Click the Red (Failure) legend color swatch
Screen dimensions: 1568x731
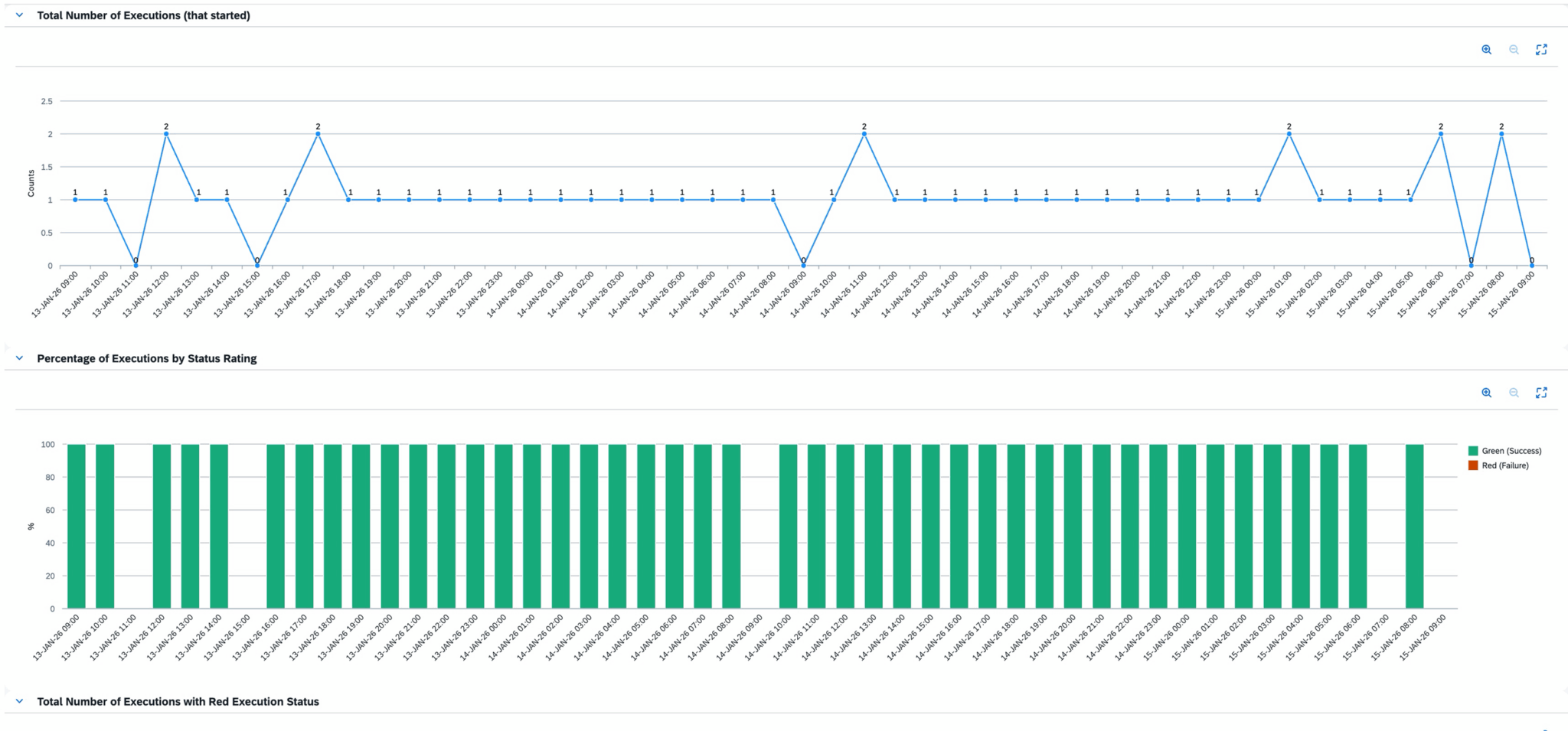pyautogui.click(x=1473, y=465)
